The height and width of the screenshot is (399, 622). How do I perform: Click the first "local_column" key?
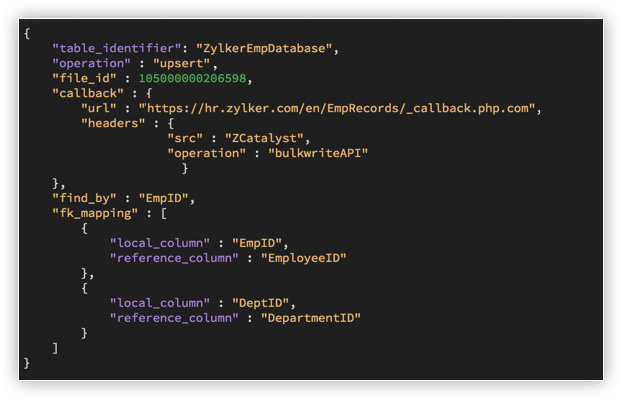click(x=160, y=243)
